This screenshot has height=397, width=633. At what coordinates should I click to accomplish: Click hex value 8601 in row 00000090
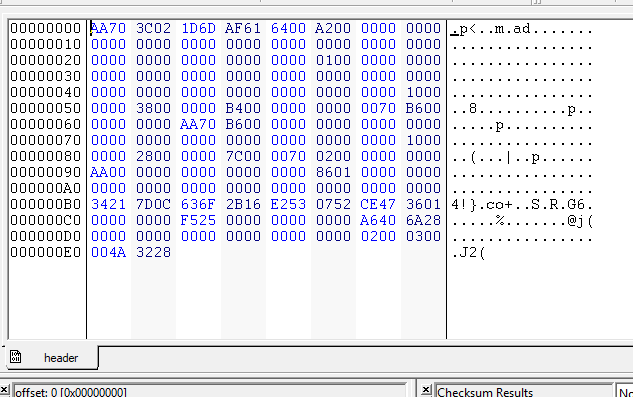tap(333, 172)
